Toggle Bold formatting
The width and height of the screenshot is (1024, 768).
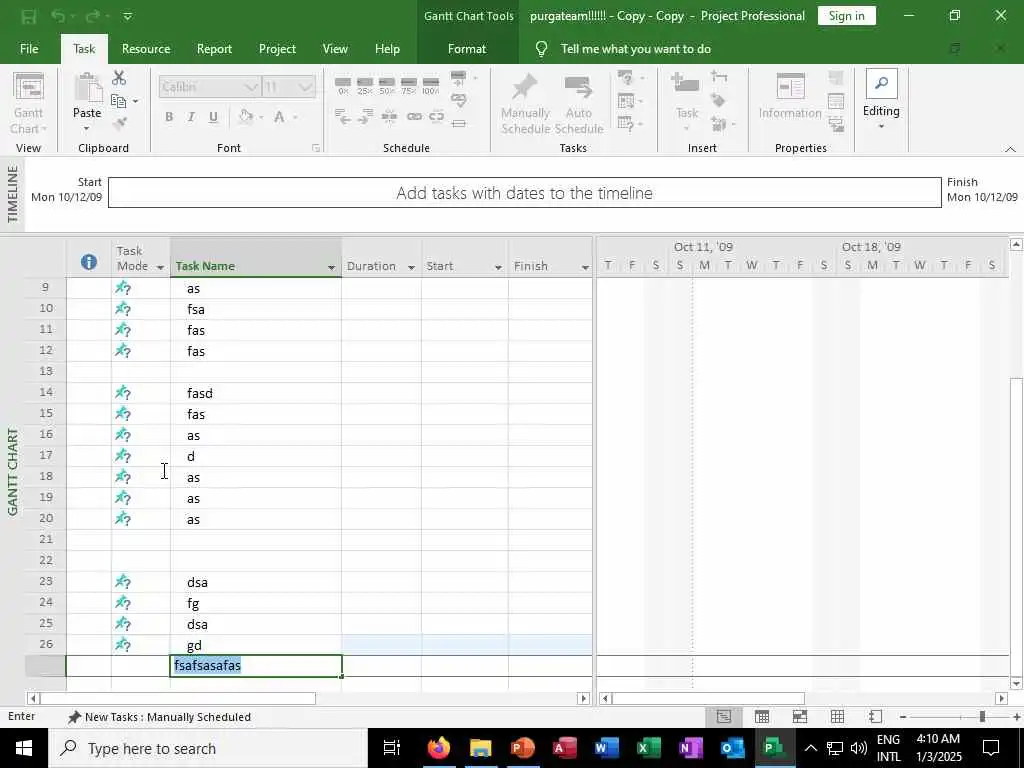coord(169,117)
